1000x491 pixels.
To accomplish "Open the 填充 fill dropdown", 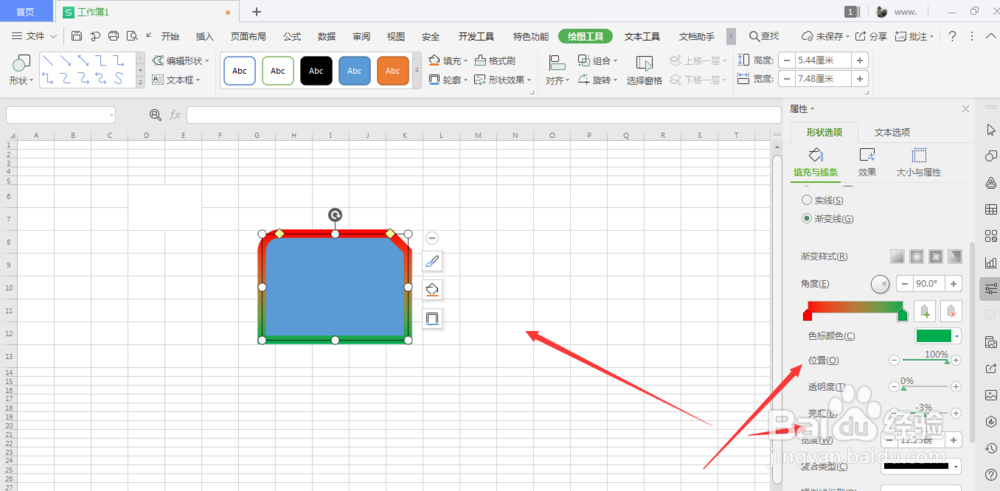I will point(448,61).
